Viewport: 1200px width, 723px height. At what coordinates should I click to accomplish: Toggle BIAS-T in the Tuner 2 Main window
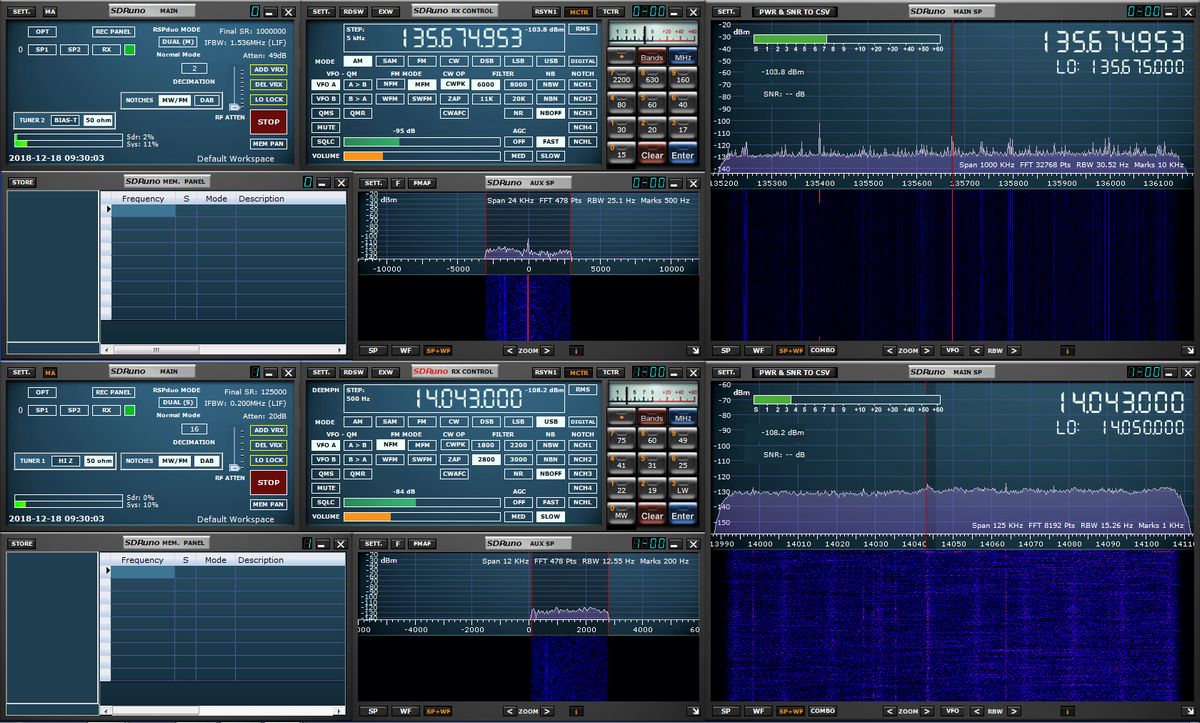65,120
